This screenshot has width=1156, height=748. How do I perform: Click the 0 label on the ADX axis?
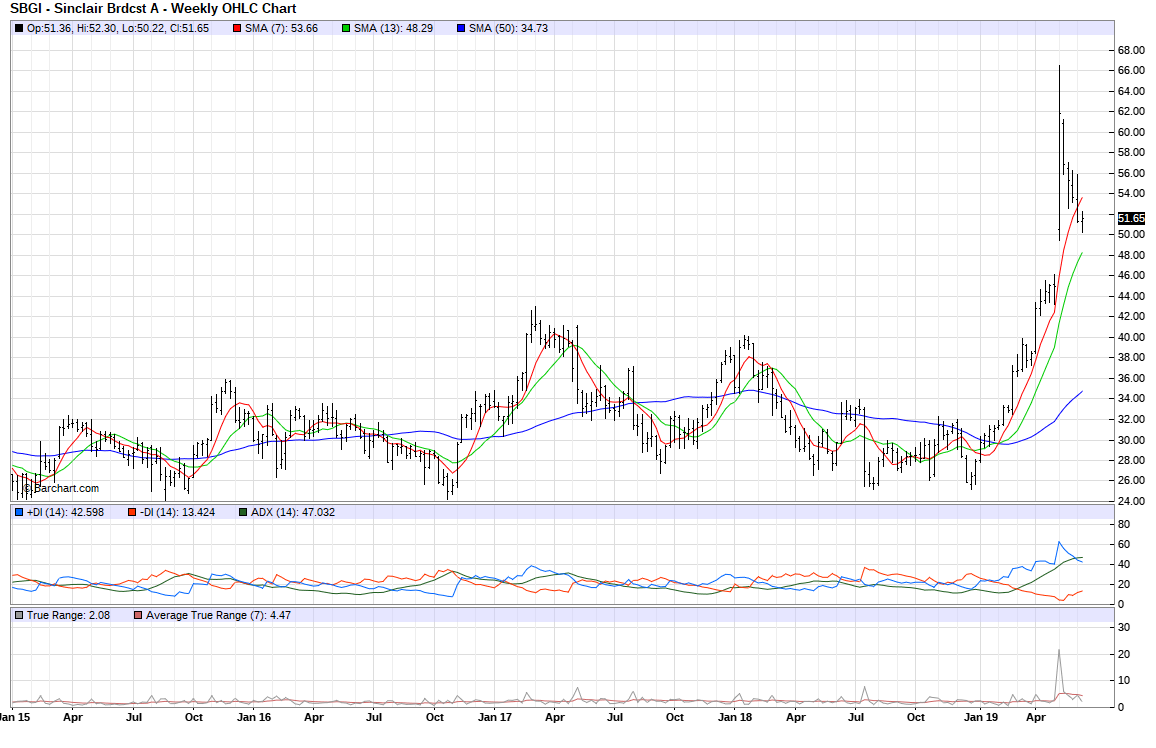tap(1121, 604)
